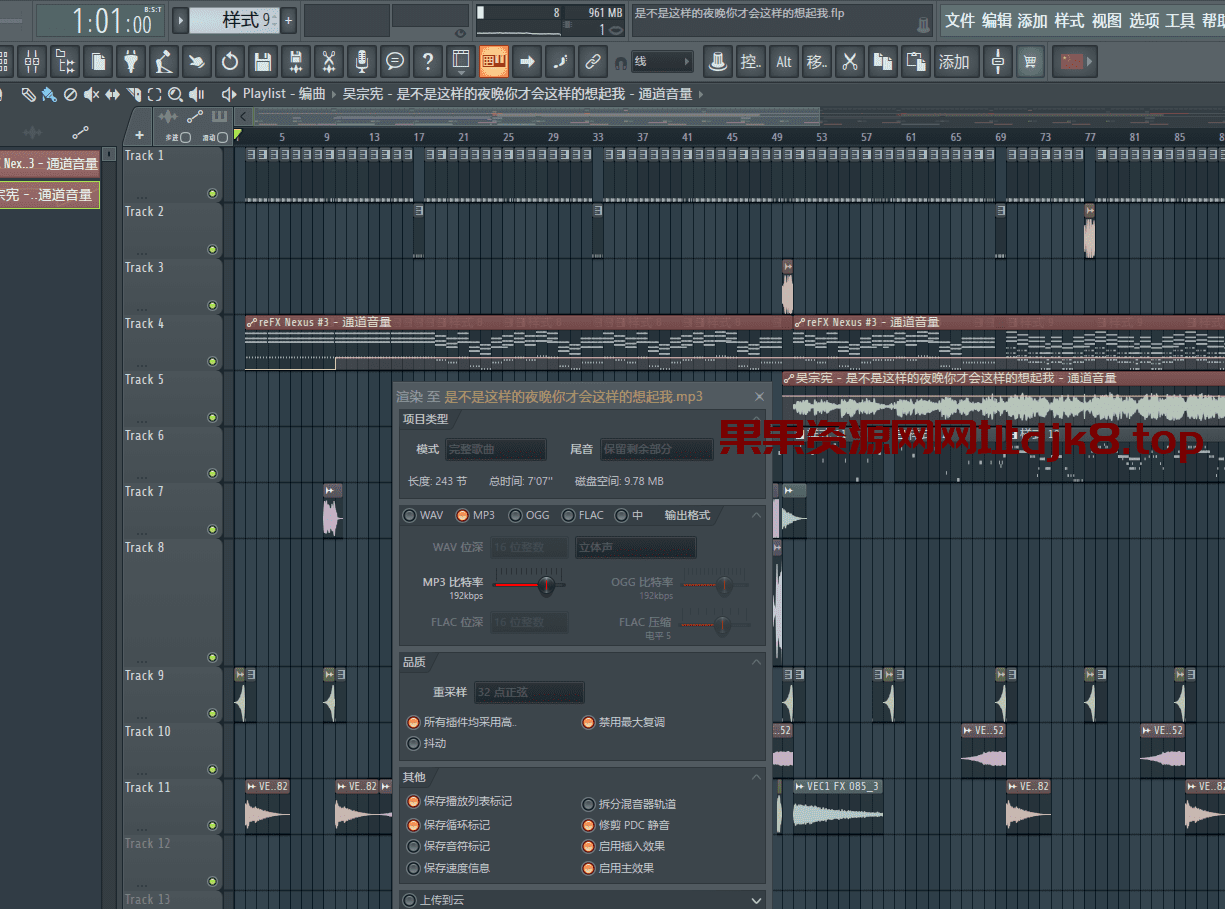Mute Track 4 using its green dot
The height and width of the screenshot is (909, 1225).
(212, 362)
